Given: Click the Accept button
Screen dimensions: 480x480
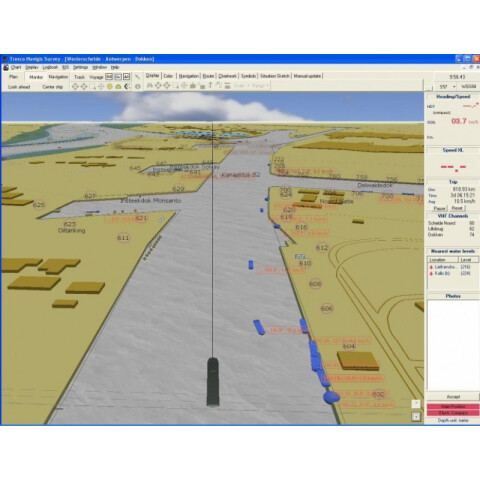Looking at the screenshot, I should click(453, 397).
